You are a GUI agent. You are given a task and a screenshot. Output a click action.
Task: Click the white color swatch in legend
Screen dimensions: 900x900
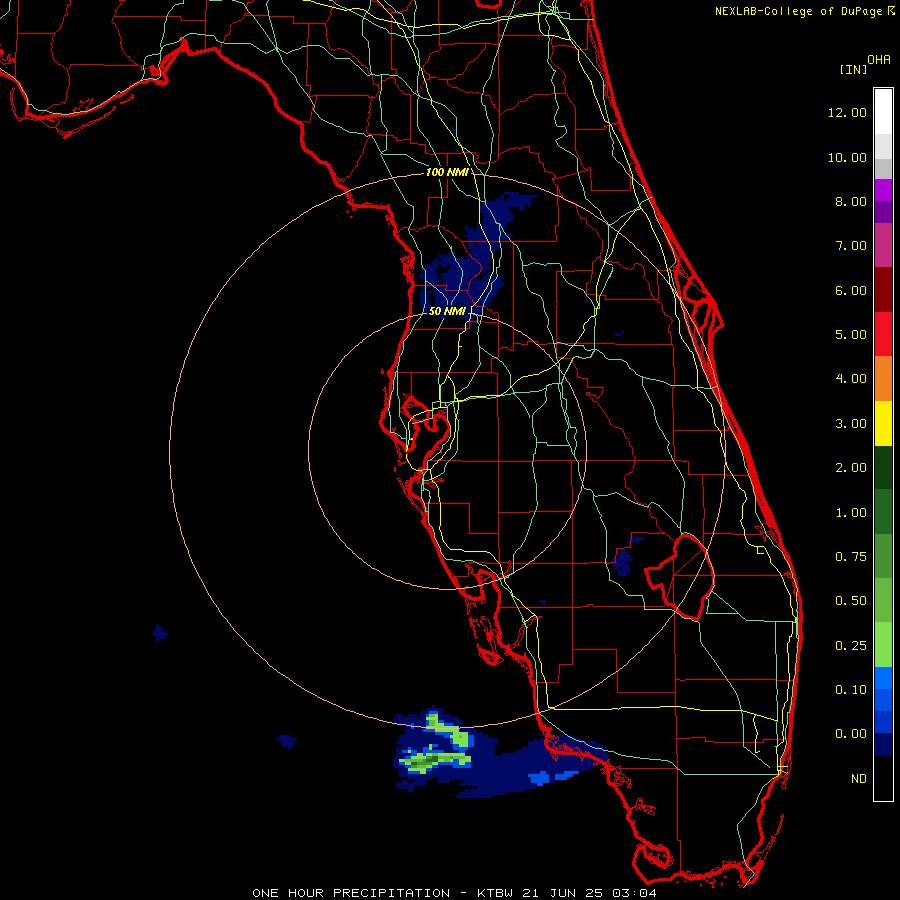883,112
